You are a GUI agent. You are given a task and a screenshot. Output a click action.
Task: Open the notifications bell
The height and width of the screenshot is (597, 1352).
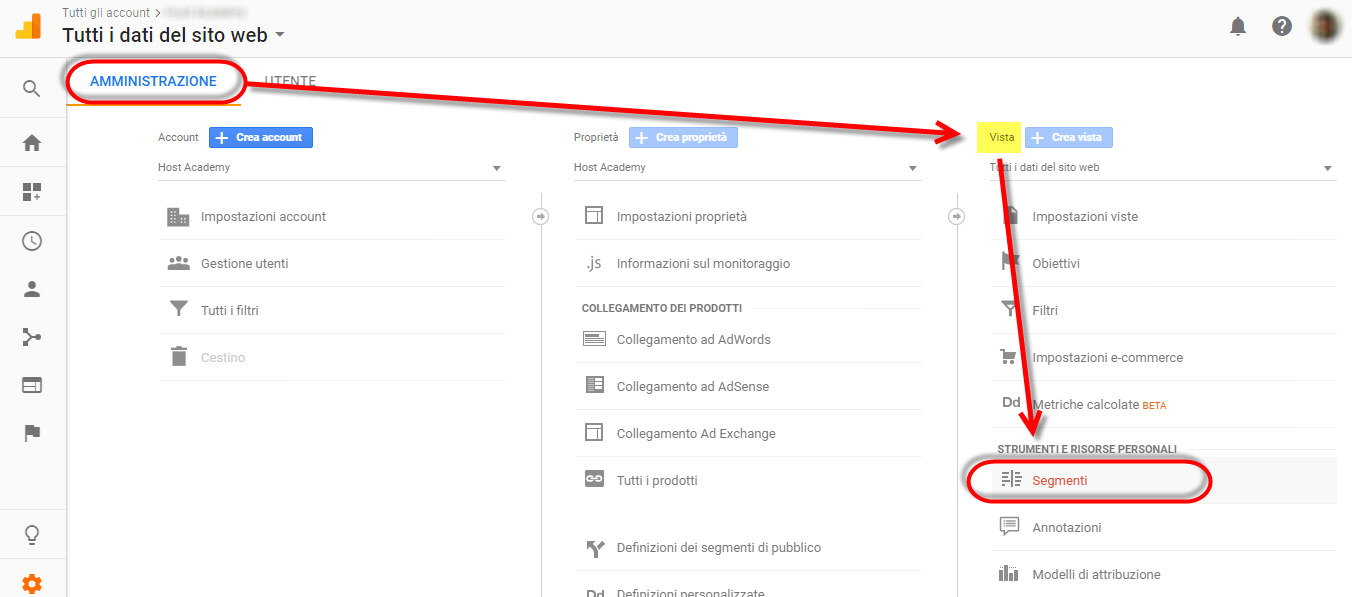pos(1238,27)
